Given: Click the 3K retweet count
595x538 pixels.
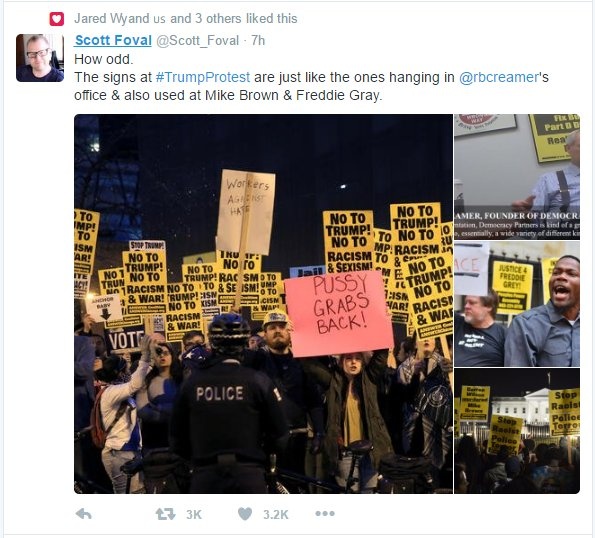Looking at the screenshot, I should coord(194,514).
